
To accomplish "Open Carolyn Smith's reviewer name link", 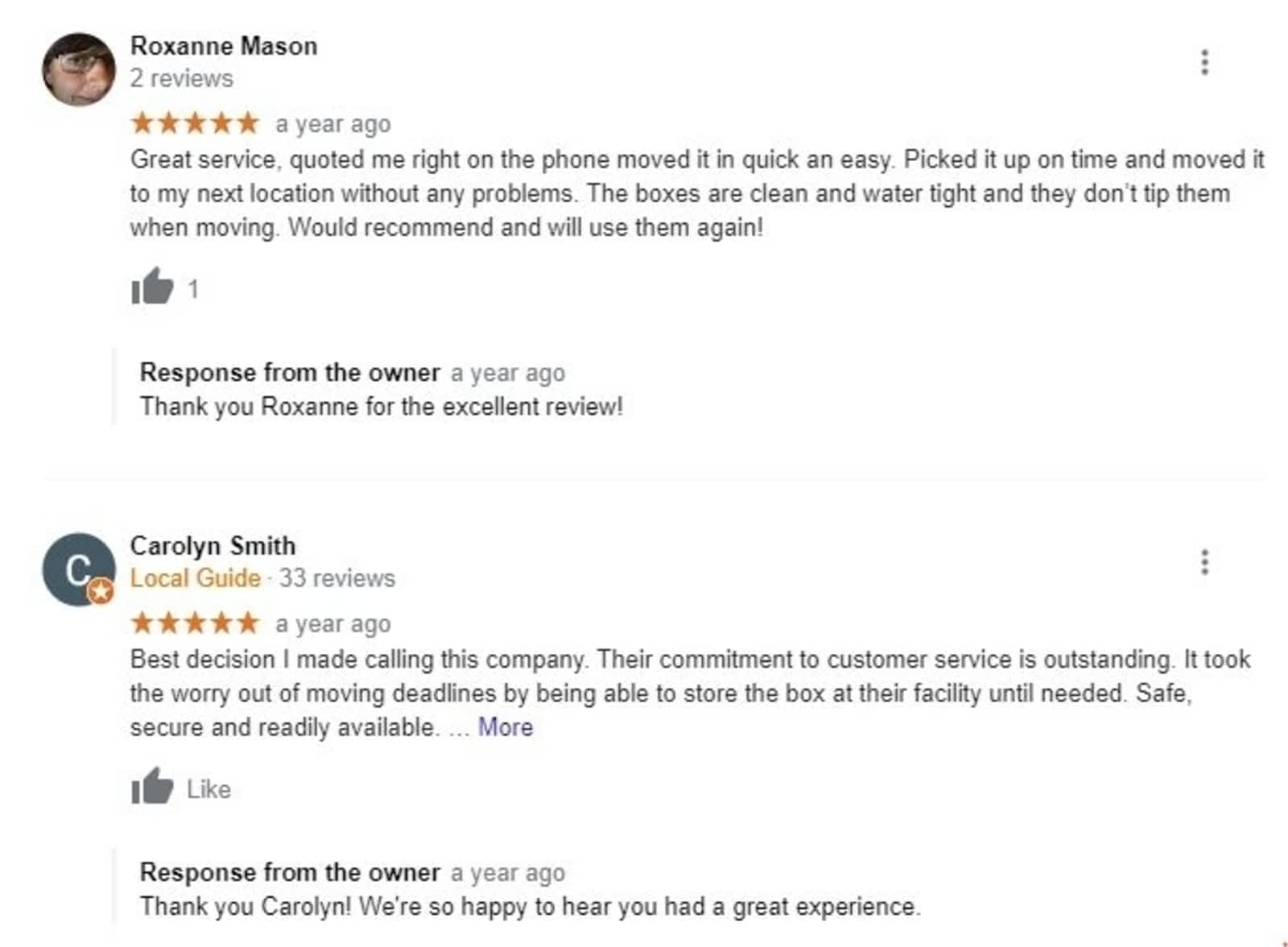I will point(213,546).
